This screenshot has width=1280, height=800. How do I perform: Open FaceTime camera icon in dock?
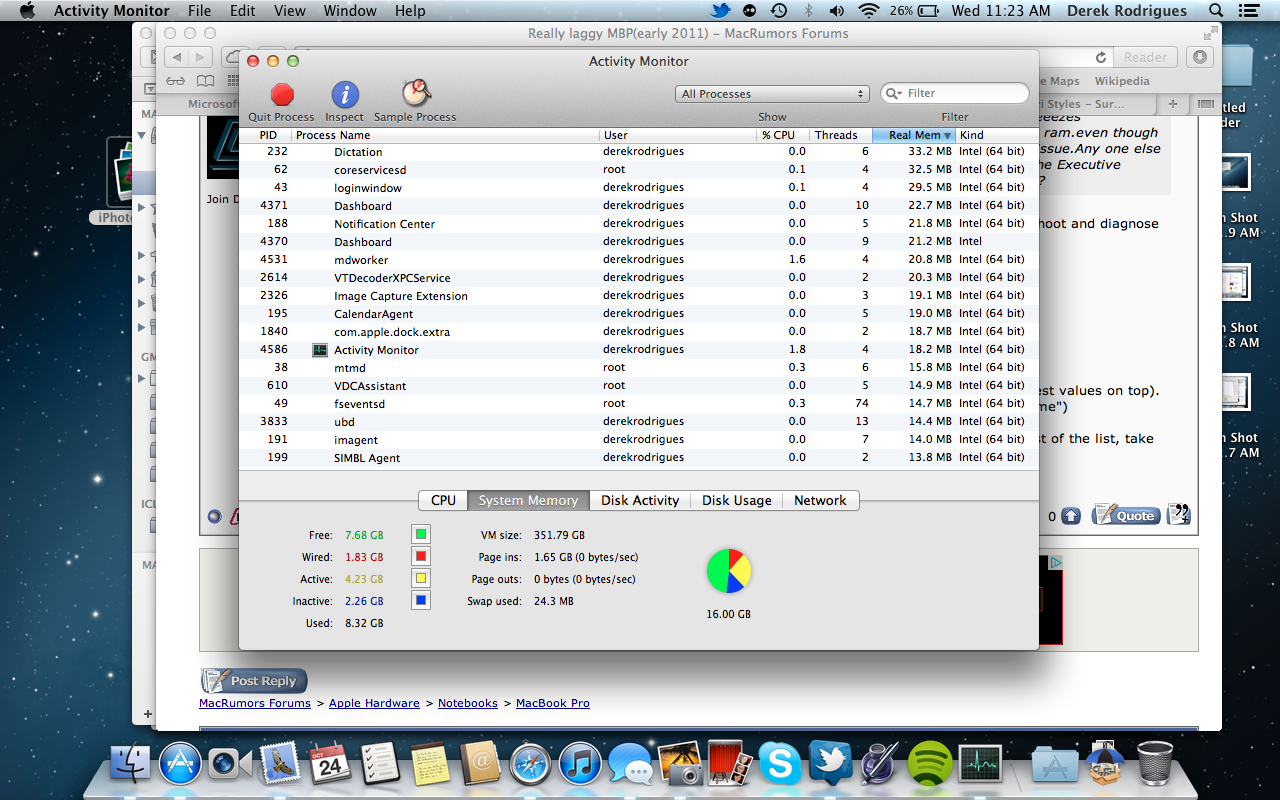tap(229, 765)
